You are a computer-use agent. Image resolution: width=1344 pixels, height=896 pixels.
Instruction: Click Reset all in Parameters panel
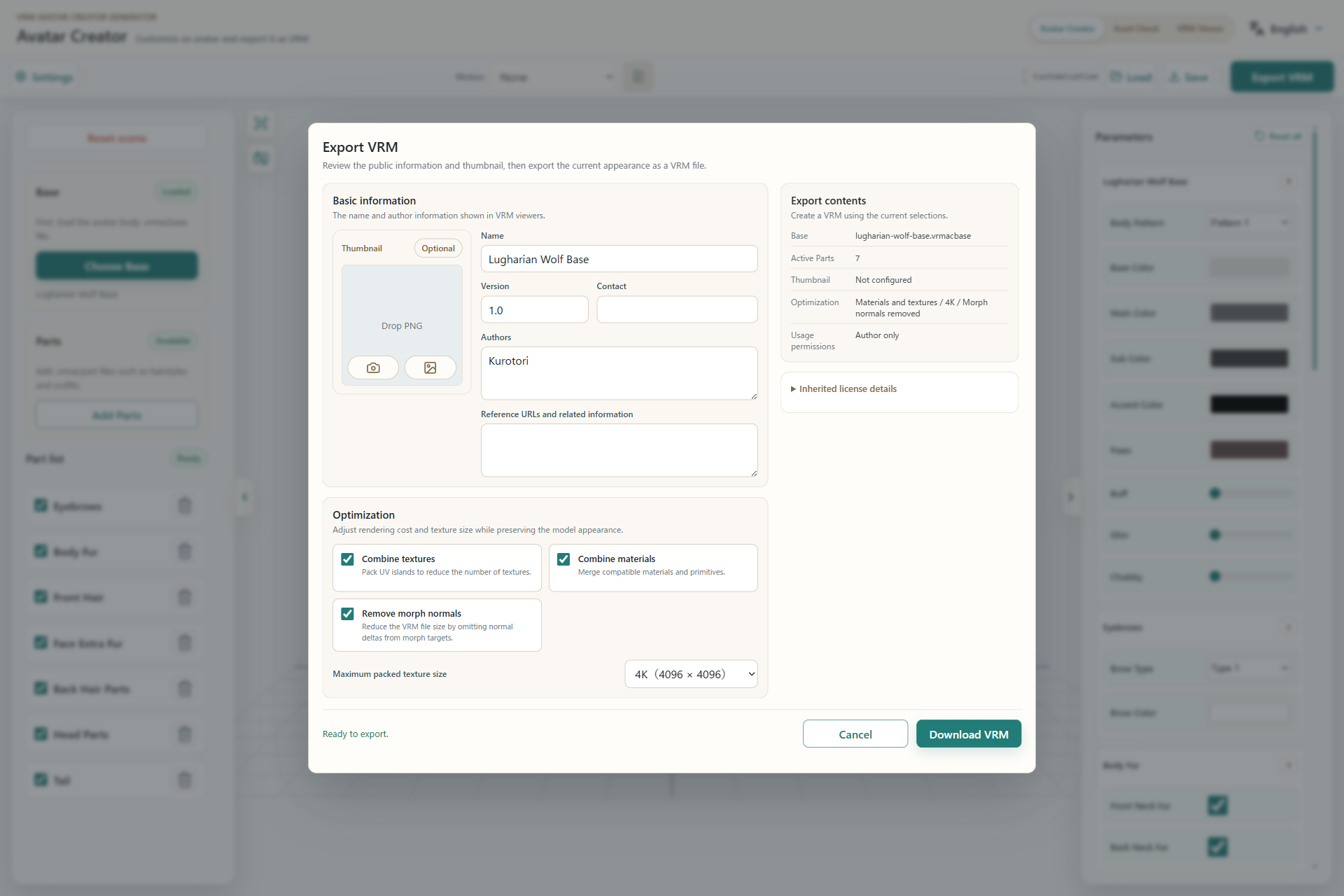click(x=1278, y=136)
